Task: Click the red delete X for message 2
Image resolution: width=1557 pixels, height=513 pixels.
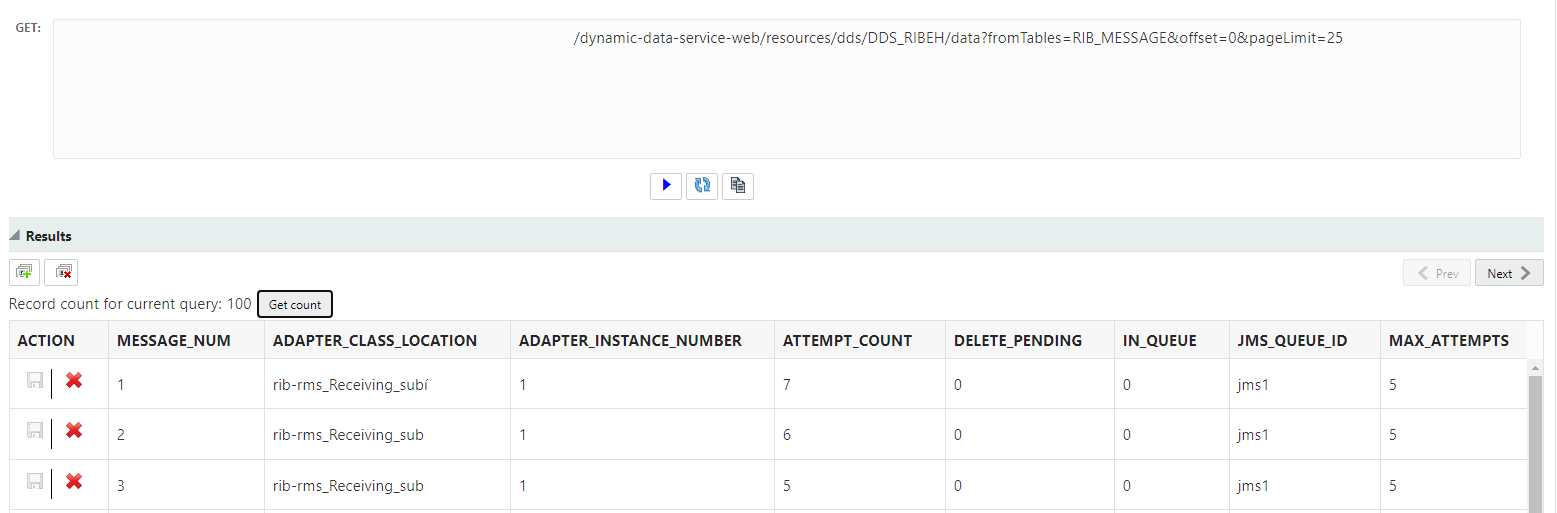Action: 73,430
